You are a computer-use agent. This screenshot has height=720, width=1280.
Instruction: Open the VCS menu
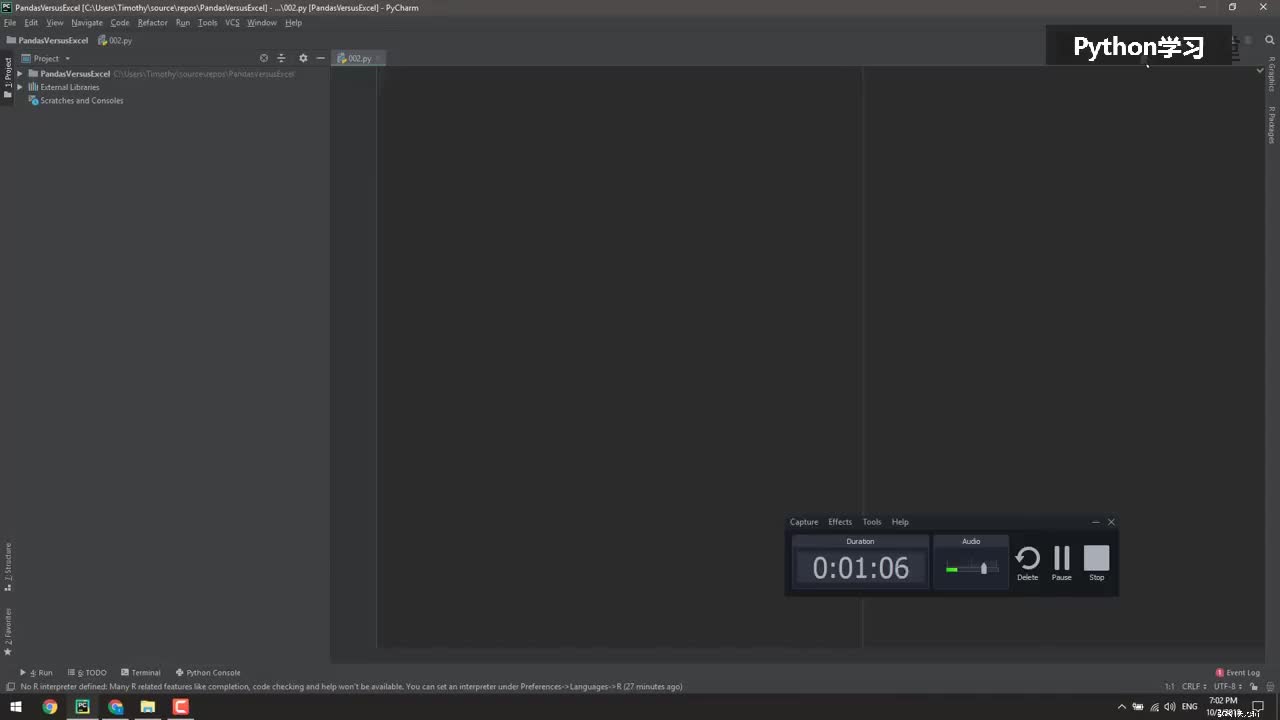232,22
